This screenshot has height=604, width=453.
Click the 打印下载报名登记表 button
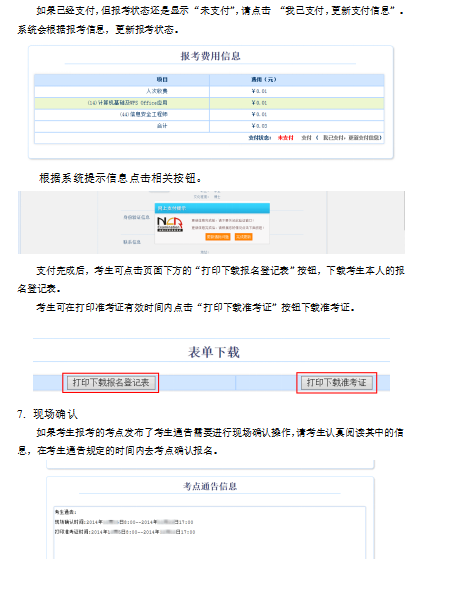[x=111, y=383]
